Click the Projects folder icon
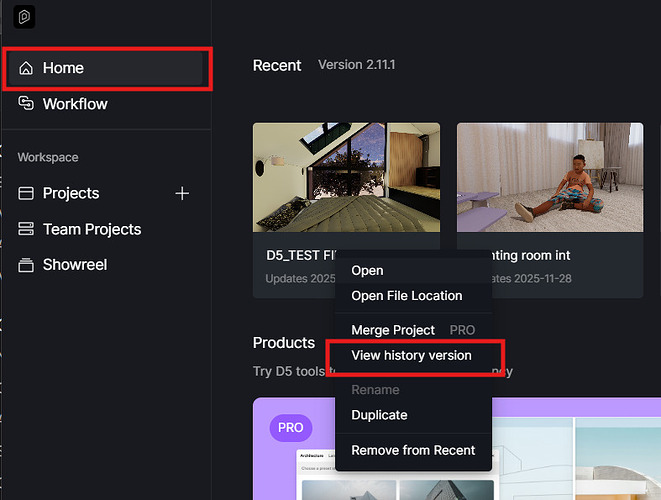 coord(27,193)
